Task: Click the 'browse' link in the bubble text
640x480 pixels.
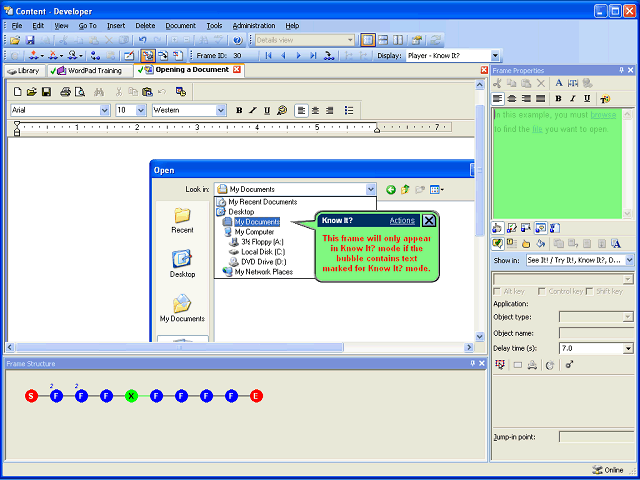Action: pos(603,115)
